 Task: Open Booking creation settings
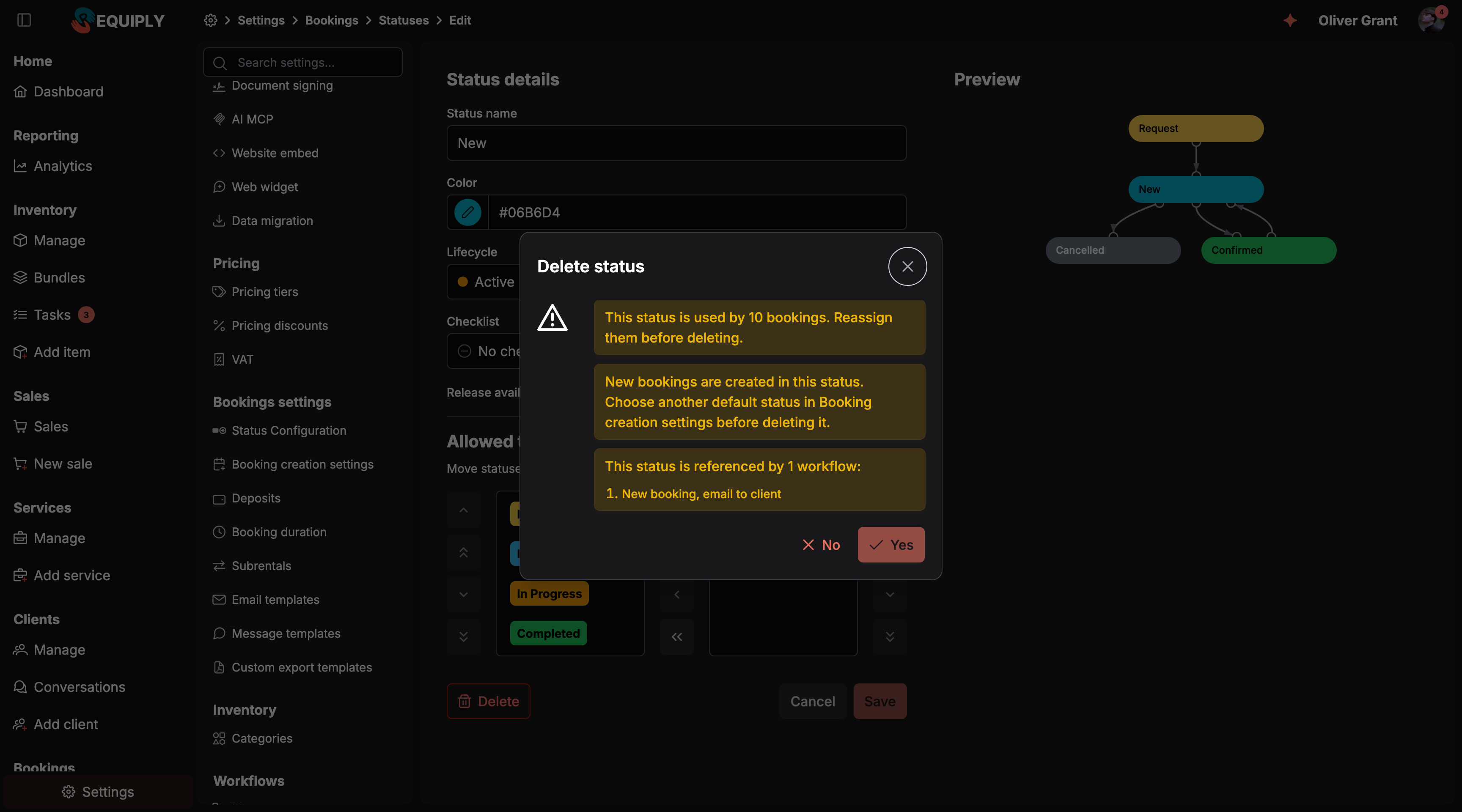click(293, 464)
